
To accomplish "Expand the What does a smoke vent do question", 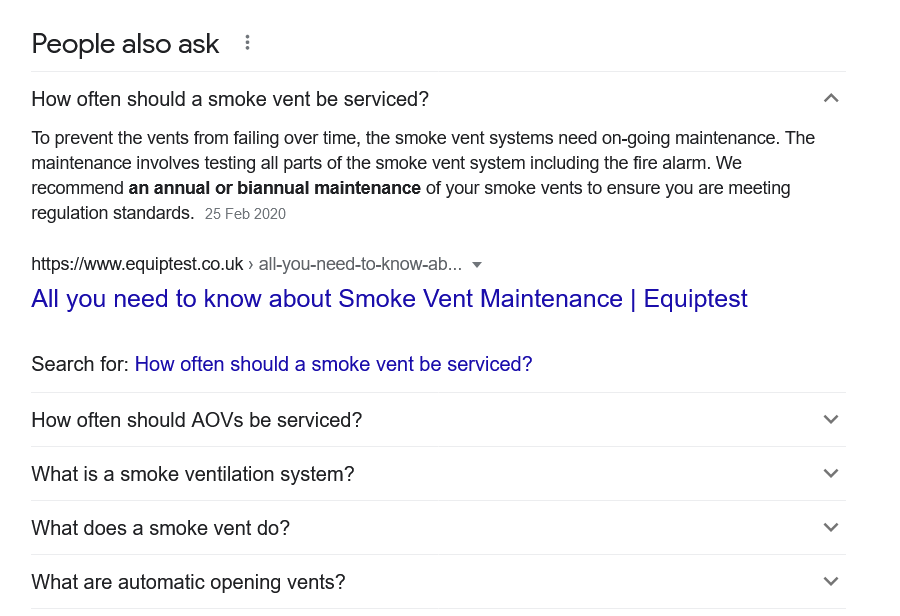I will pos(438,528).
